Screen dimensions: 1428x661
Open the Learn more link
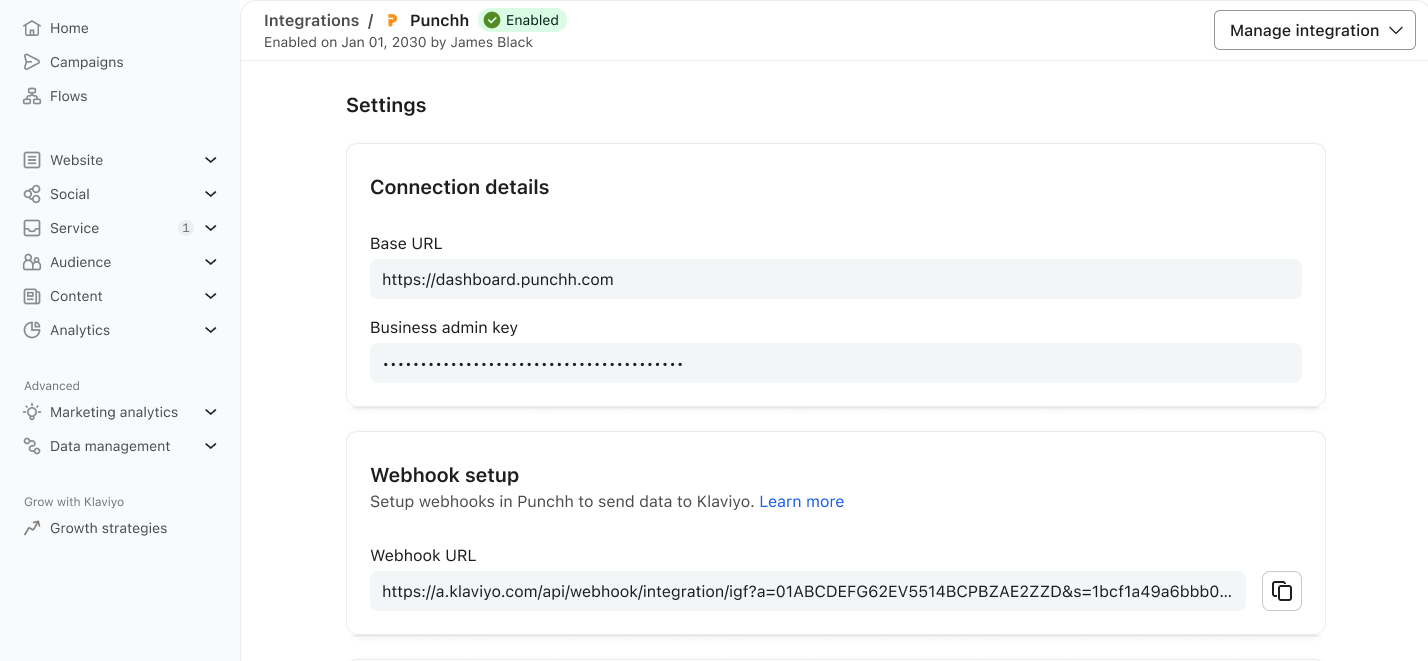[x=801, y=502]
